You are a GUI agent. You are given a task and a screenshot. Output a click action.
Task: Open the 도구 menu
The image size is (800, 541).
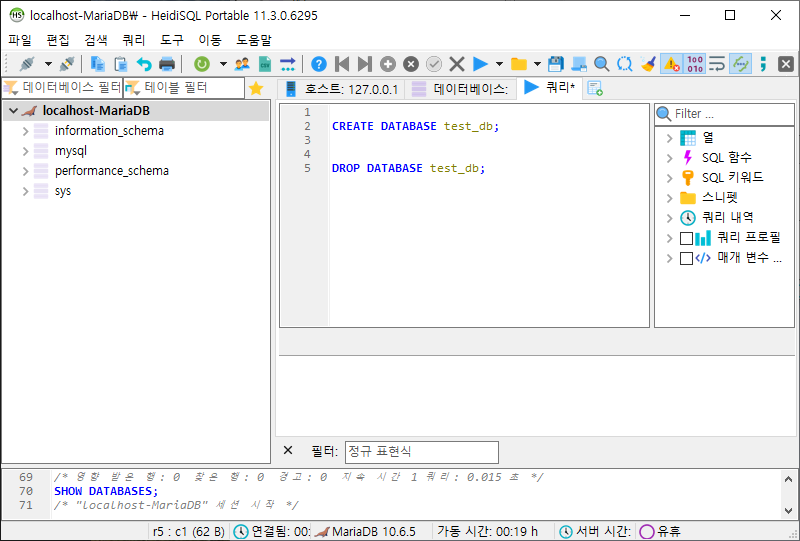pyautogui.click(x=172, y=40)
